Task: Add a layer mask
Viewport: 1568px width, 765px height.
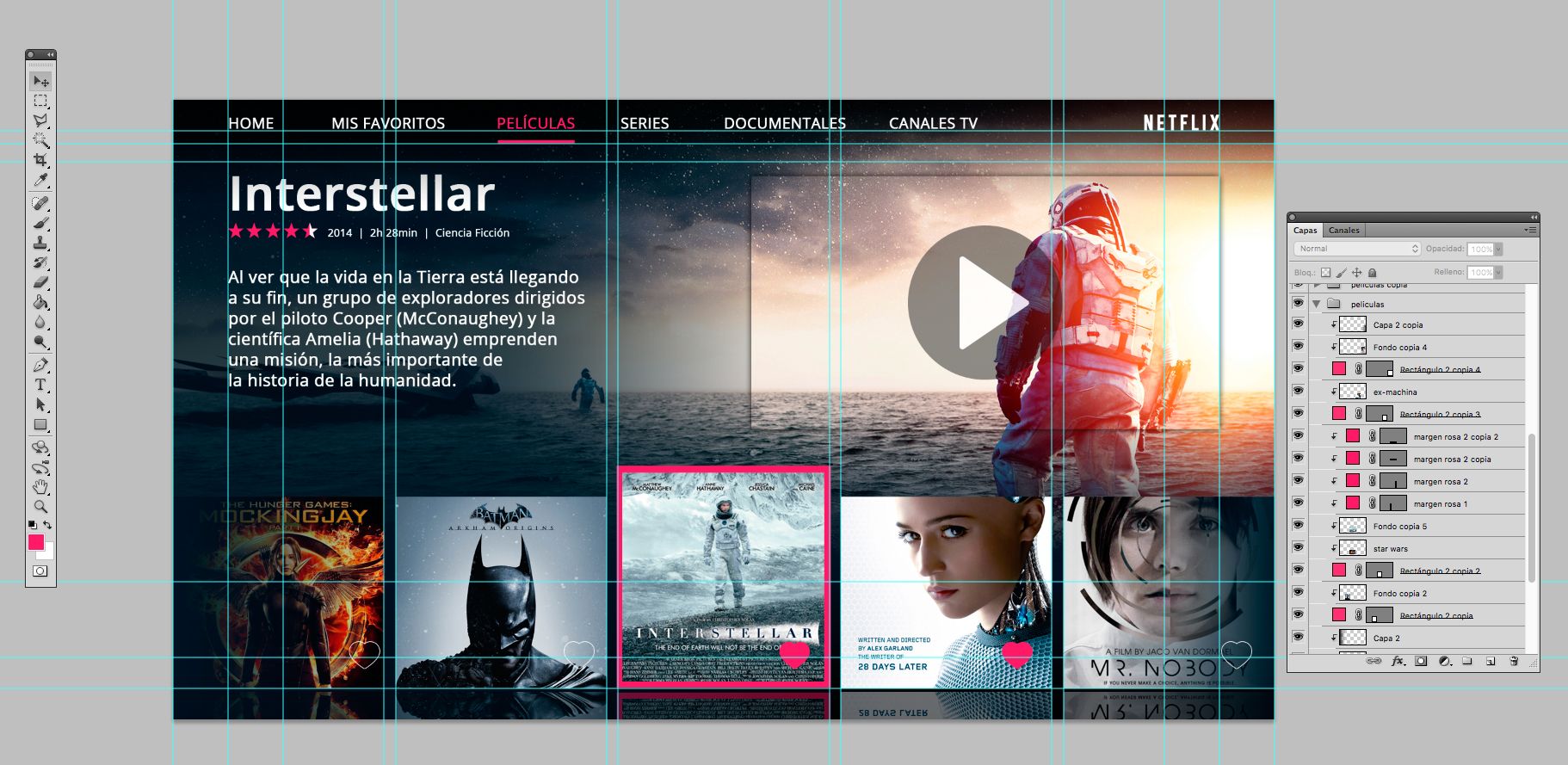Action: (1421, 661)
